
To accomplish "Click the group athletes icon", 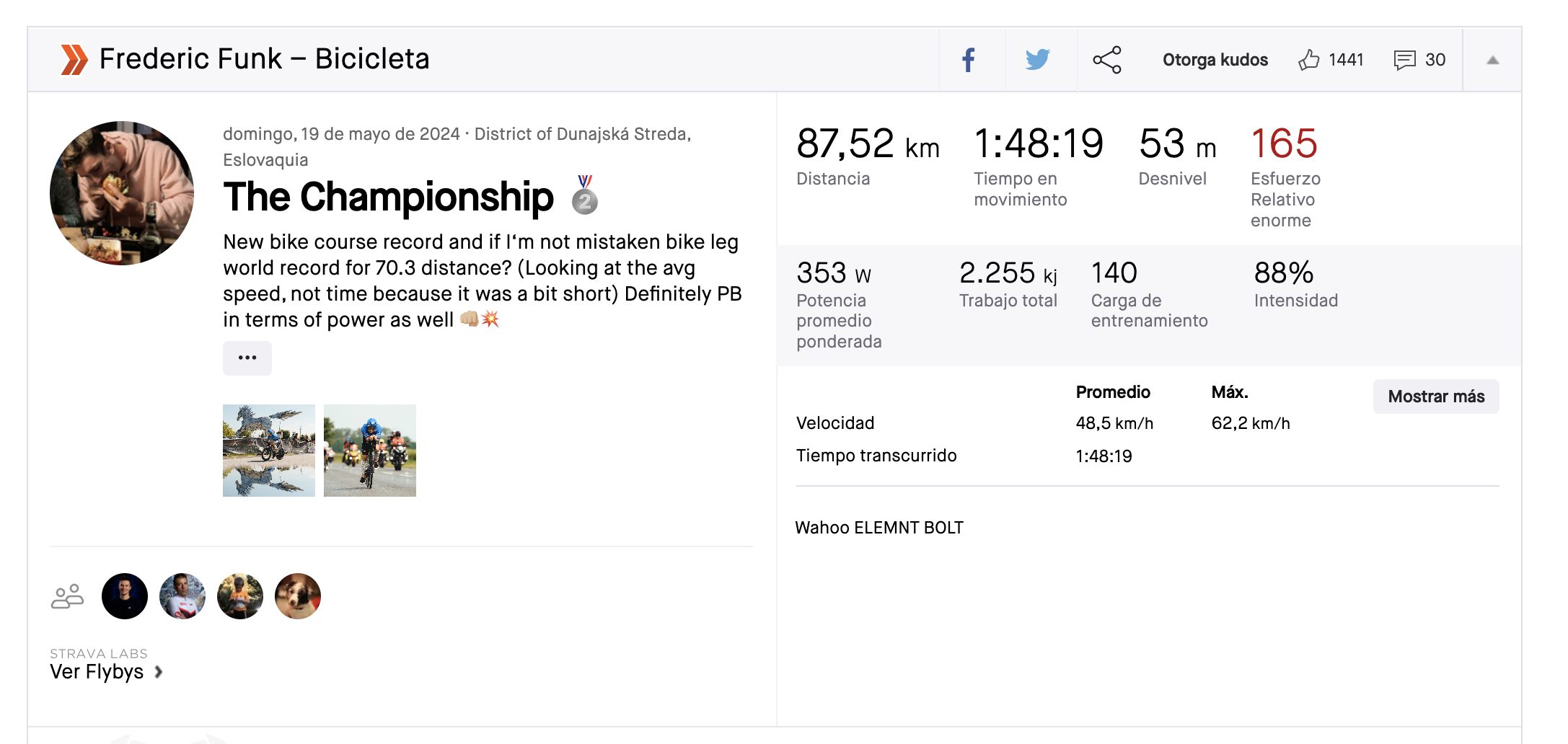I will click(x=67, y=596).
